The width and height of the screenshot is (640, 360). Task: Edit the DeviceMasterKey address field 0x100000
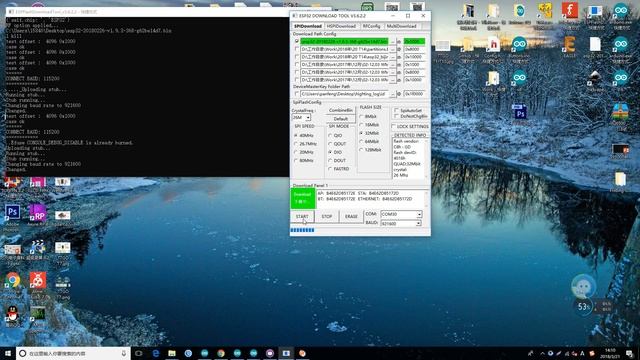tap(414, 94)
